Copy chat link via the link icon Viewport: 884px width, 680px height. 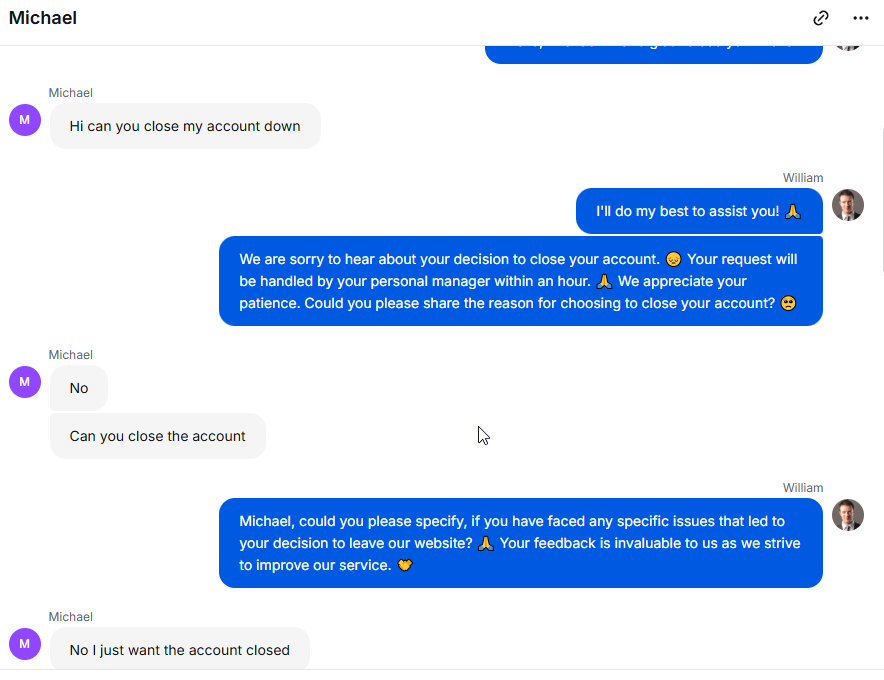(x=821, y=18)
